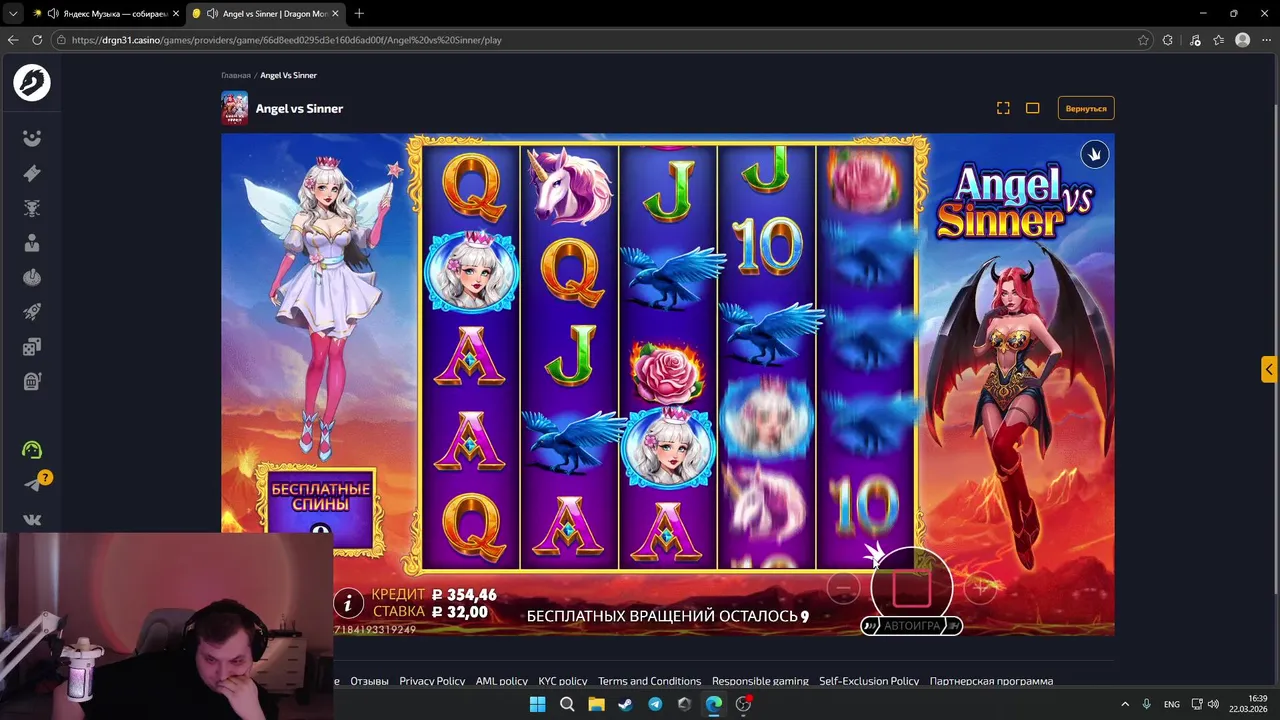Open the KYC policy footer link
The height and width of the screenshot is (720, 1280).
pos(563,681)
